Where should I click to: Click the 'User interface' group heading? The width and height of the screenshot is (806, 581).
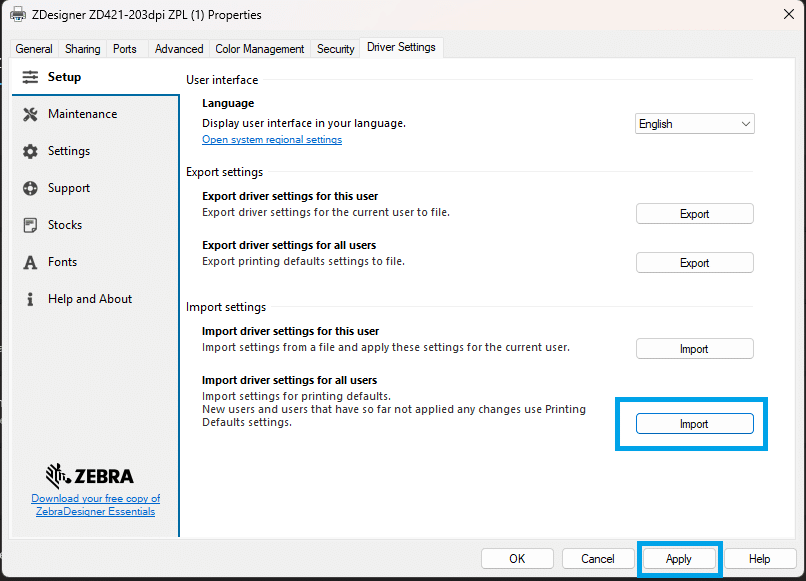222,80
